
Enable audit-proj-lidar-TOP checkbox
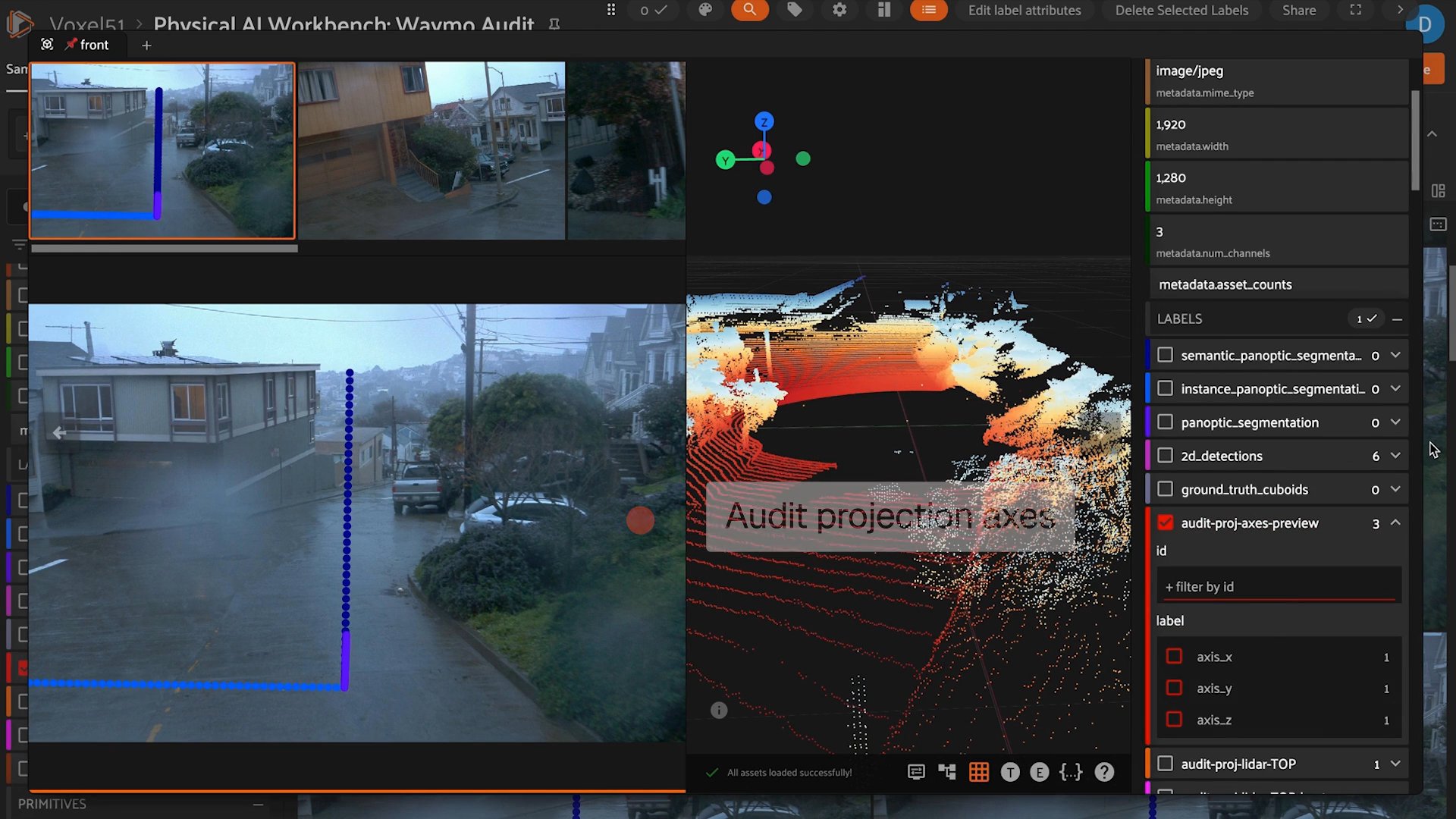click(1166, 764)
